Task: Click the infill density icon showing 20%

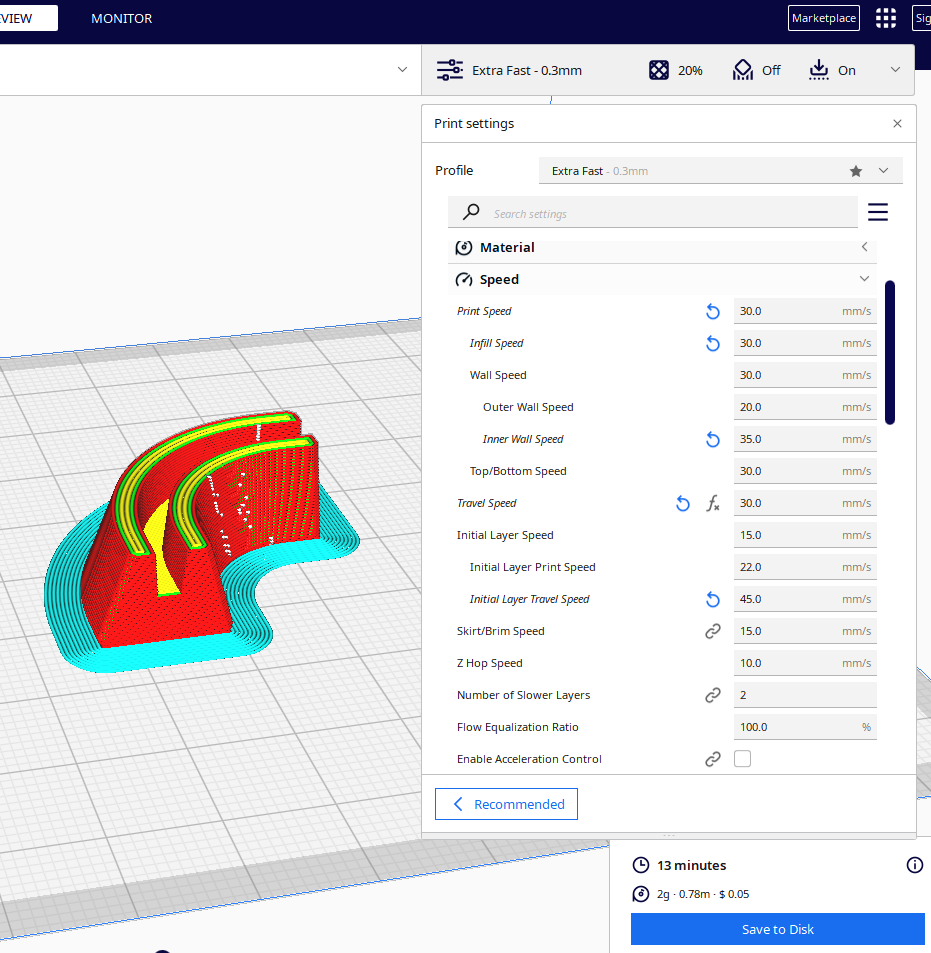Action: pyautogui.click(x=658, y=70)
